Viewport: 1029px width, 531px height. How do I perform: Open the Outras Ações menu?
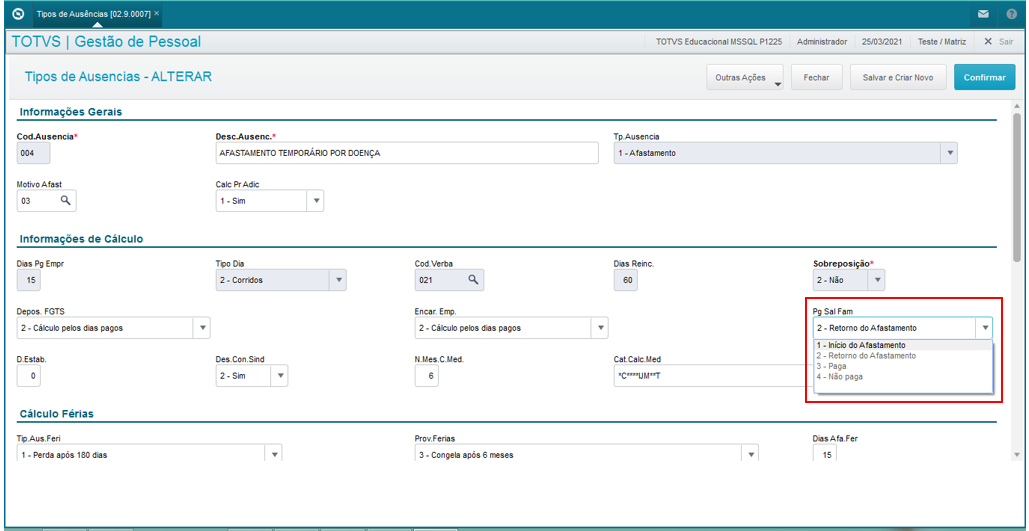(745, 77)
